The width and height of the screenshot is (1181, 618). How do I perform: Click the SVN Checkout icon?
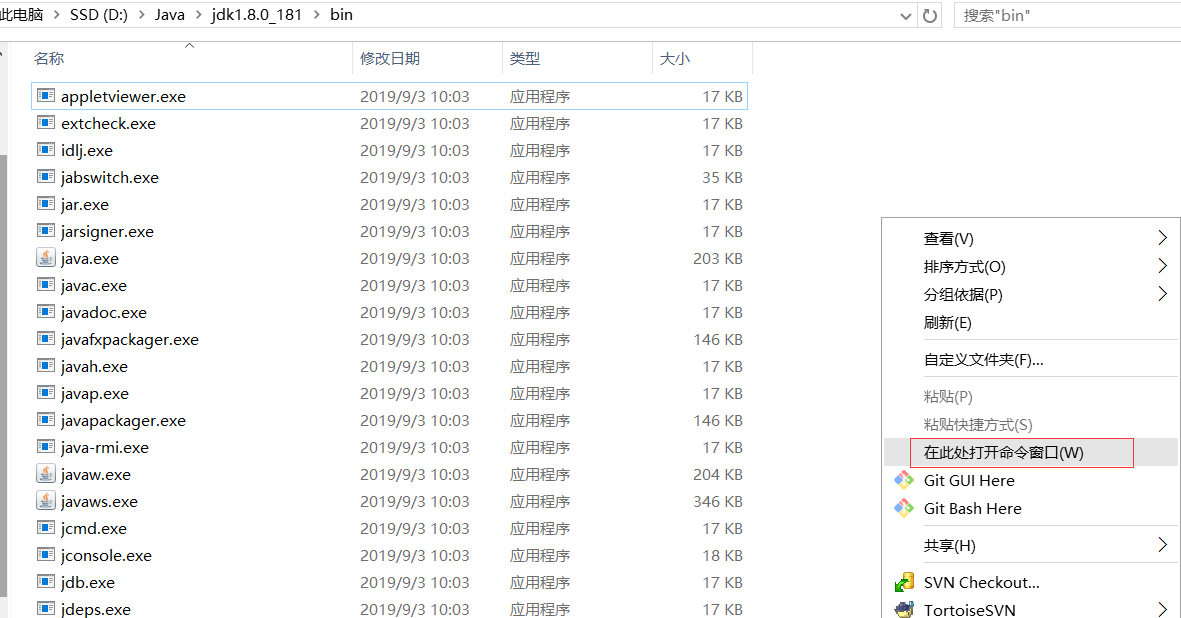pos(903,581)
